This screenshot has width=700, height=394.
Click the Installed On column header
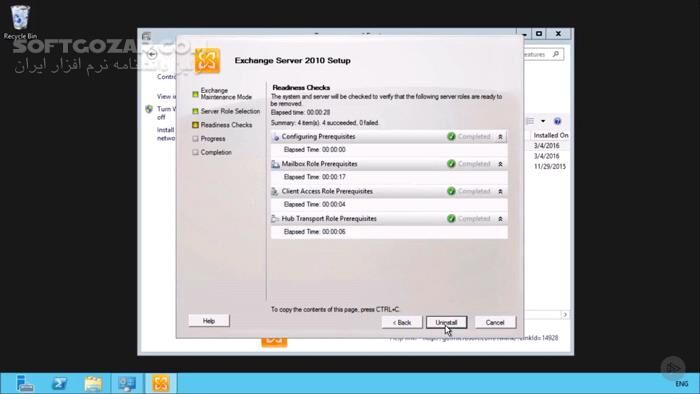click(x=551, y=135)
